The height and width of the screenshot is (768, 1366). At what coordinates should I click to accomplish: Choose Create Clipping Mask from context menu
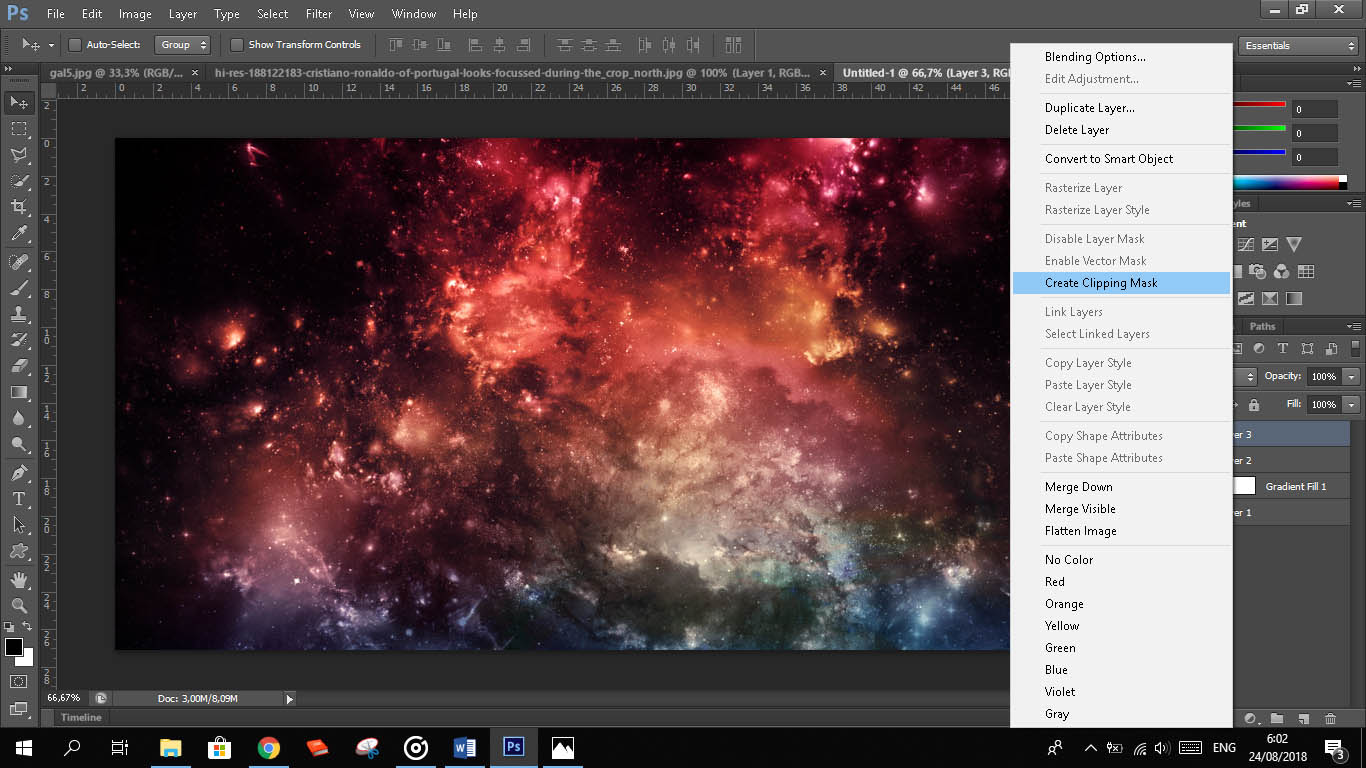click(x=1101, y=283)
